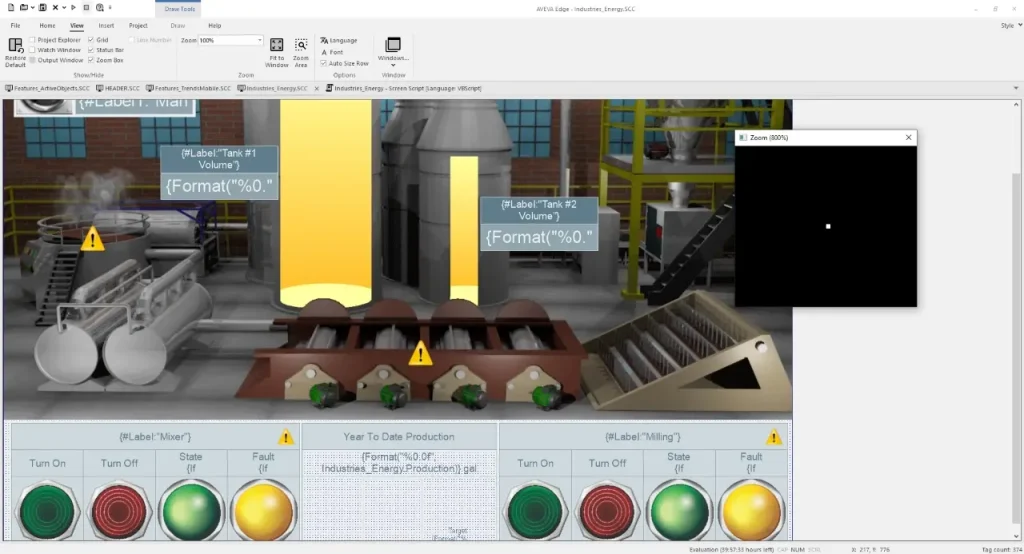Select the Milling State green indicator light
The width and height of the screenshot is (1024, 554).
[679, 510]
